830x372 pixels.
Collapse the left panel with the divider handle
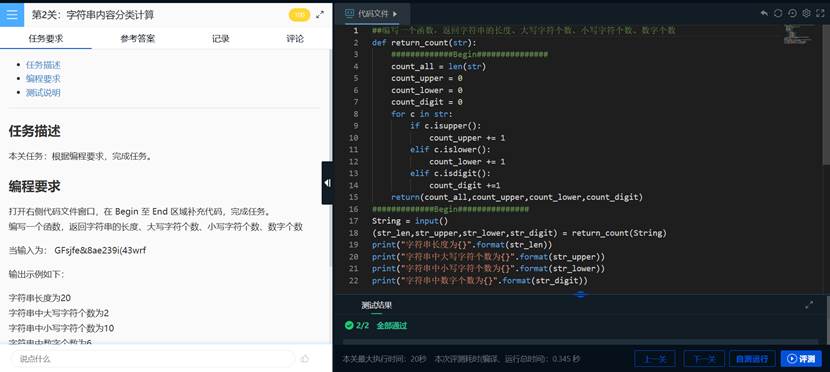(328, 183)
